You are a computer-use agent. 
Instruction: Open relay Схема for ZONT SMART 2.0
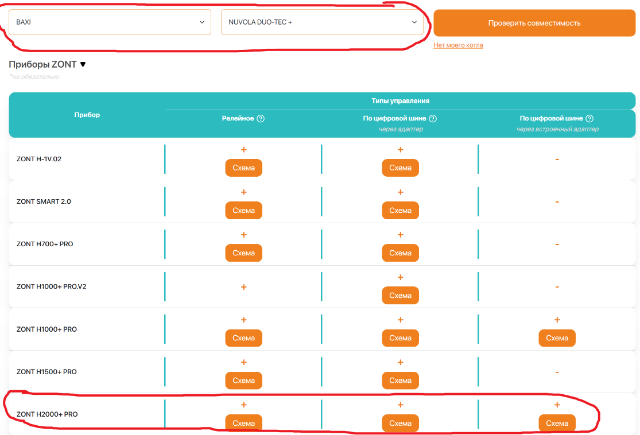pos(243,211)
